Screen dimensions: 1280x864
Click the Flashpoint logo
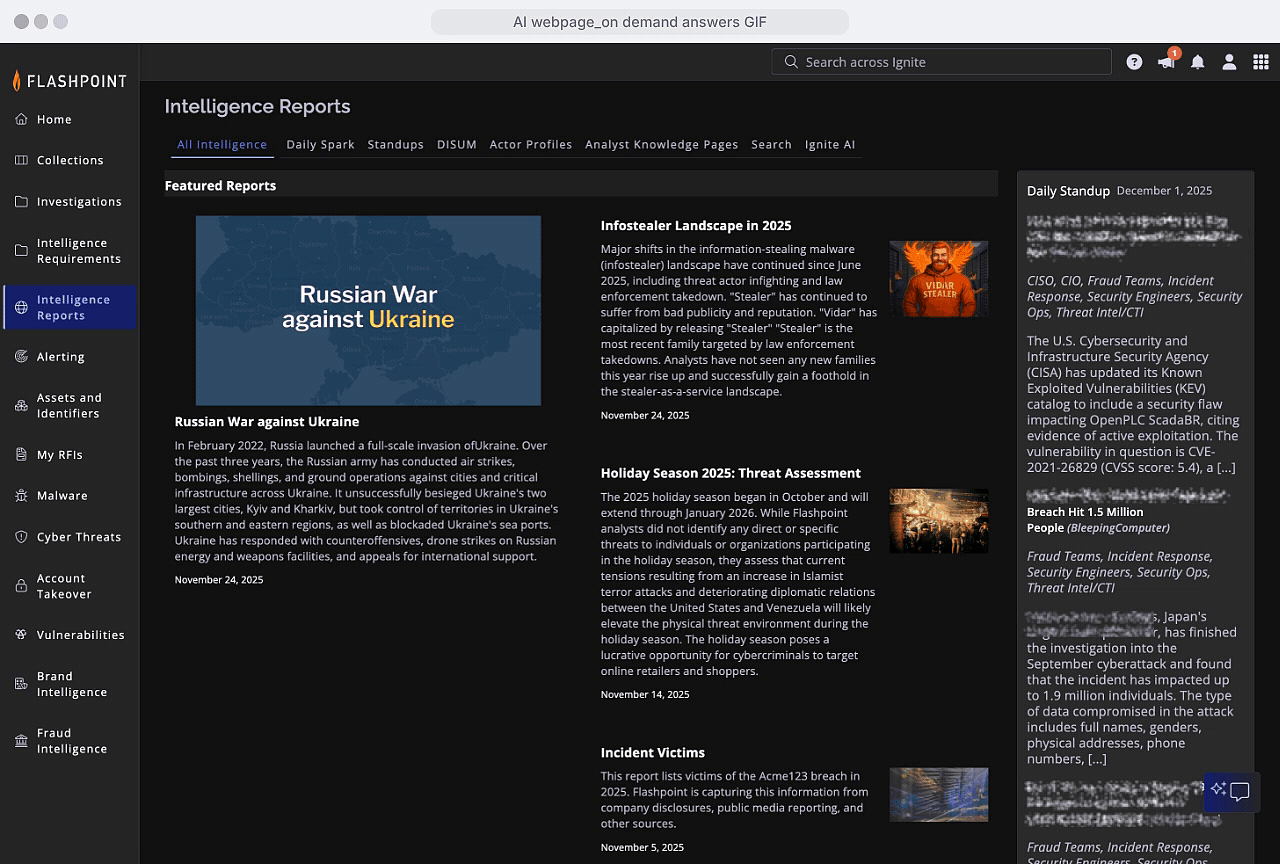(70, 81)
